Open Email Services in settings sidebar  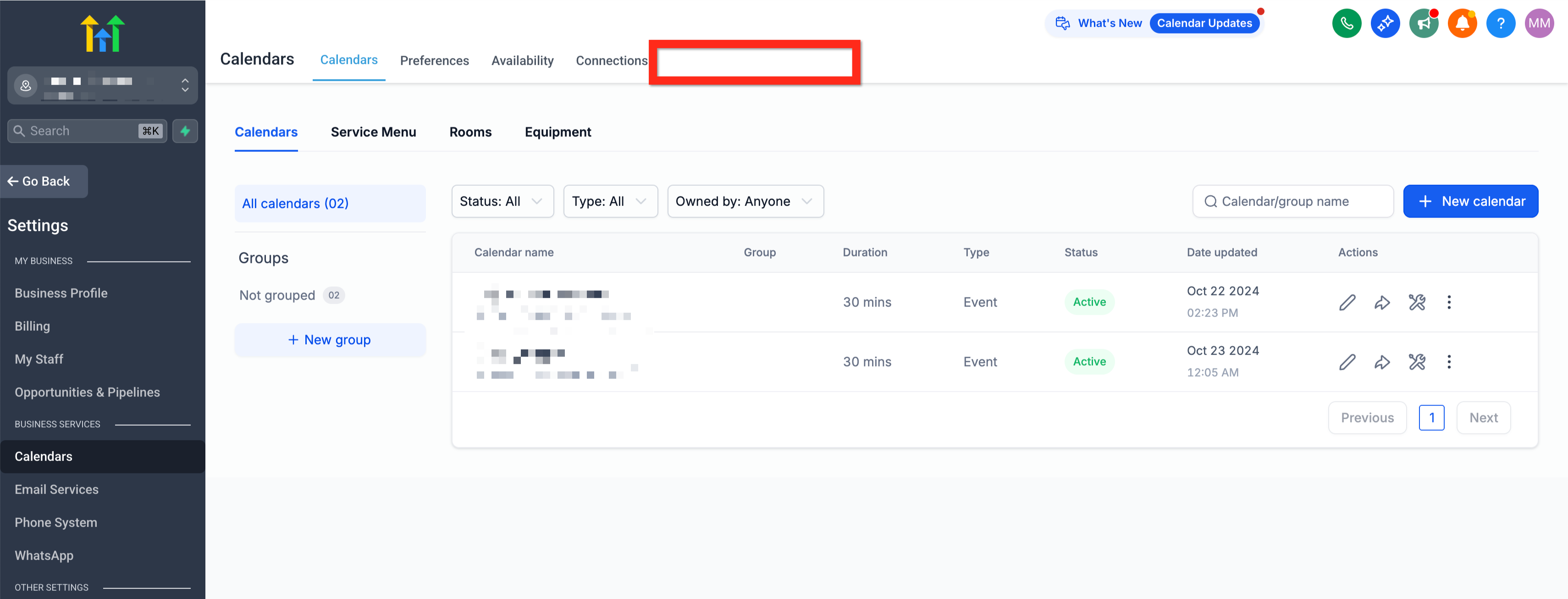click(x=56, y=489)
